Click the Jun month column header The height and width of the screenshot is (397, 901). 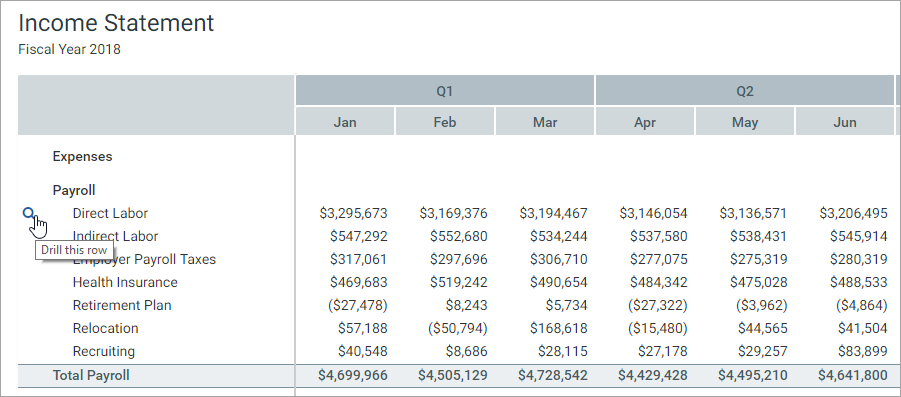tap(845, 122)
